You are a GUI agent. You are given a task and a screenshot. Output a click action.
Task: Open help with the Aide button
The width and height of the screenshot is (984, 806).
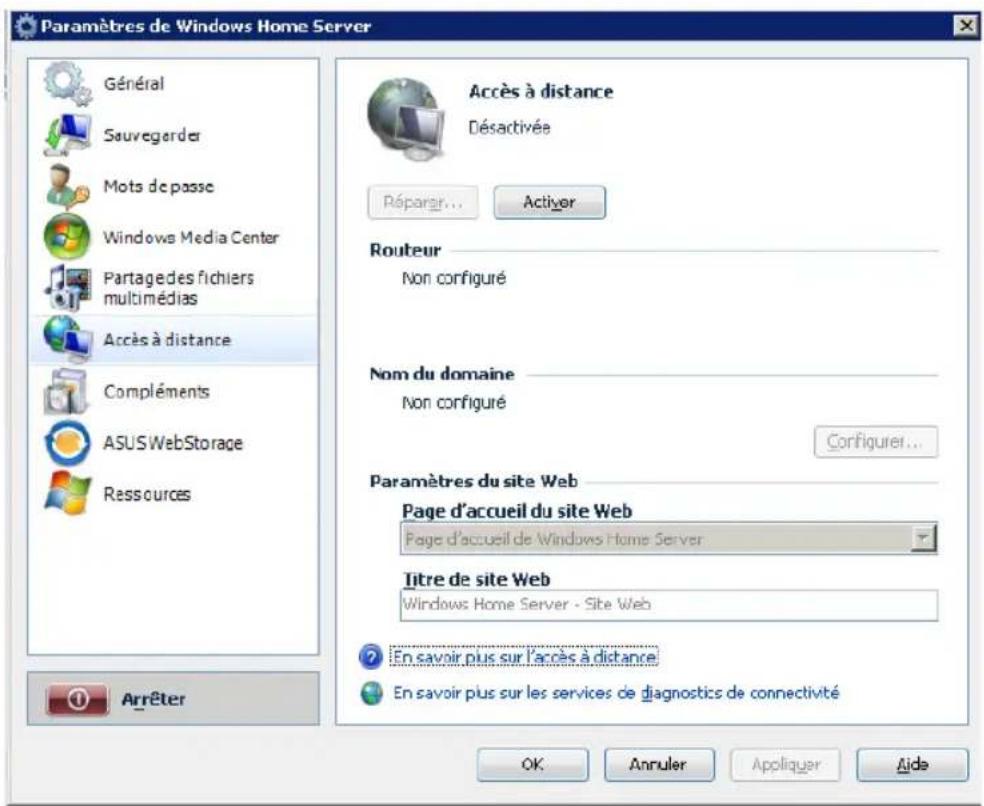tap(912, 764)
